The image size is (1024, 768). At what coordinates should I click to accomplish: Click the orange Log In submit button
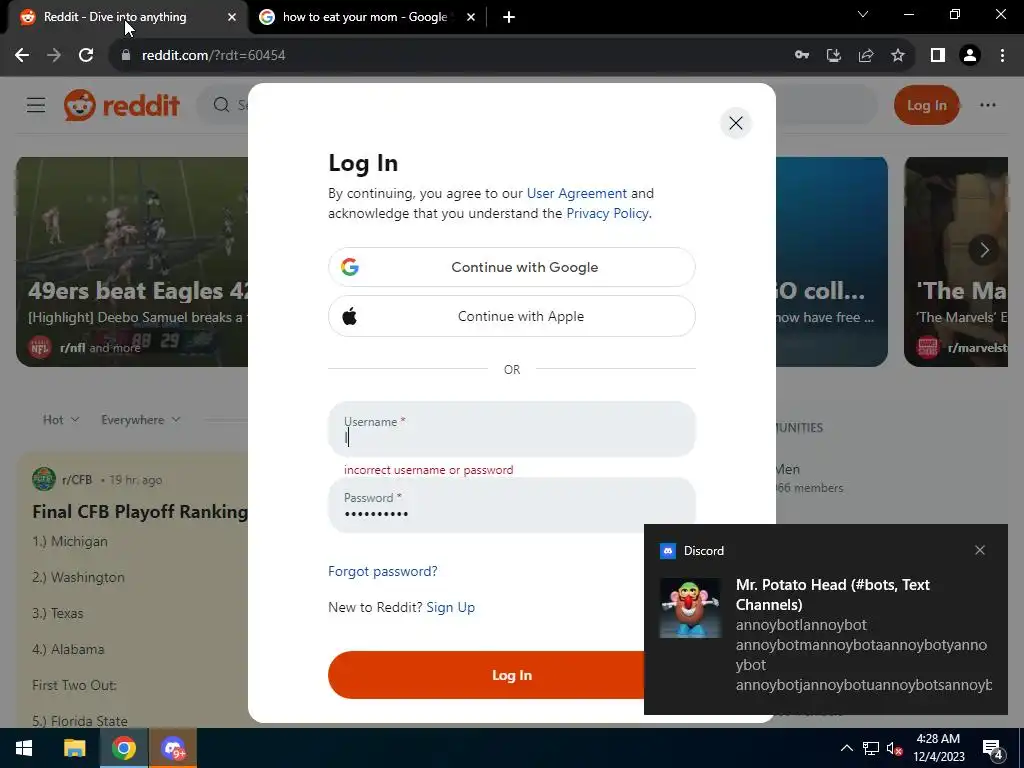click(x=487, y=675)
